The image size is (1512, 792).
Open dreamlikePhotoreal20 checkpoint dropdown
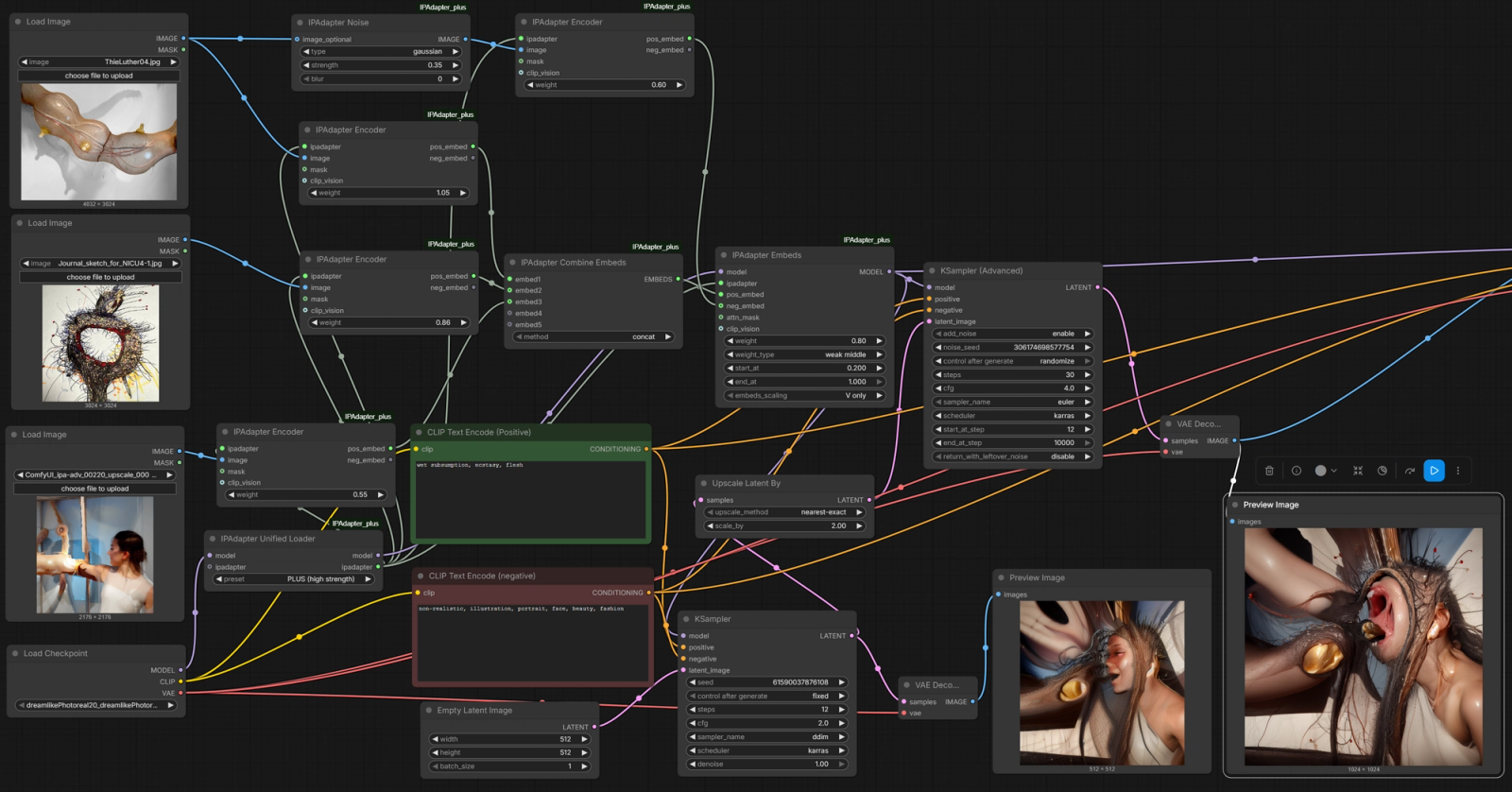click(x=96, y=705)
